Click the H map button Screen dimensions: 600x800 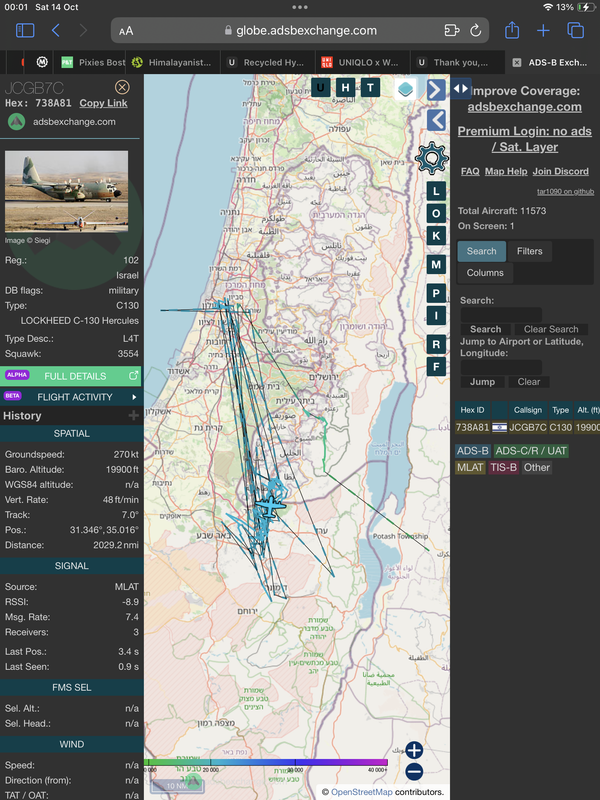(x=345, y=88)
